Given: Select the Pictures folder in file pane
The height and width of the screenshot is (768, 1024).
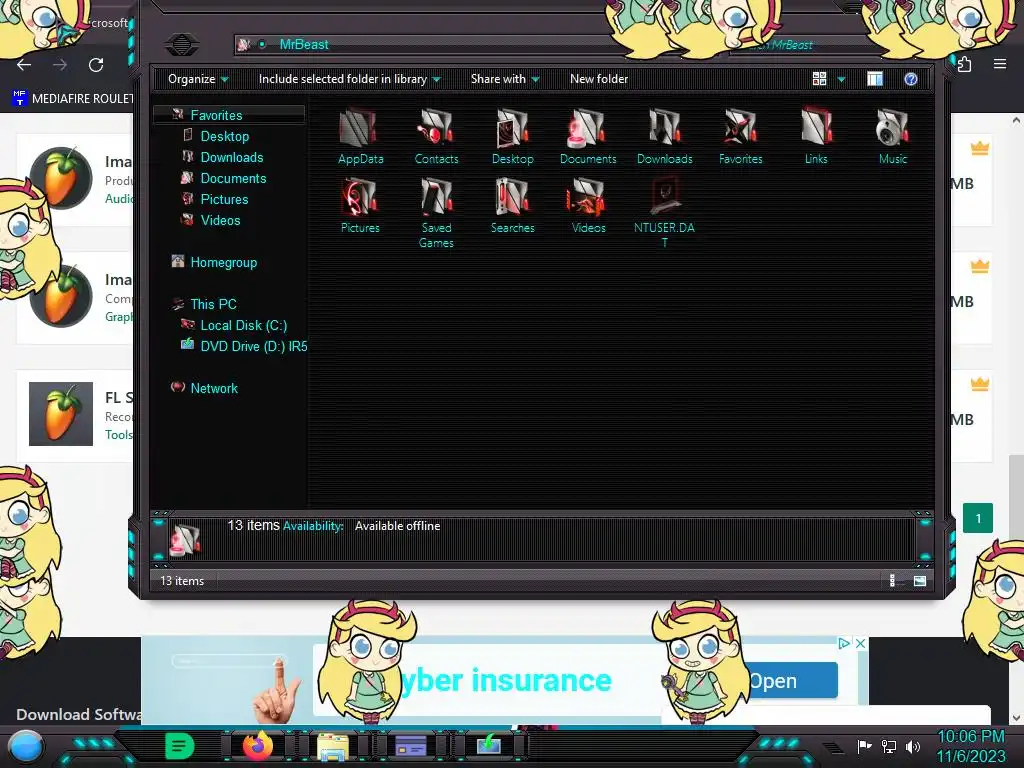Looking at the screenshot, I should coord(360,205).
